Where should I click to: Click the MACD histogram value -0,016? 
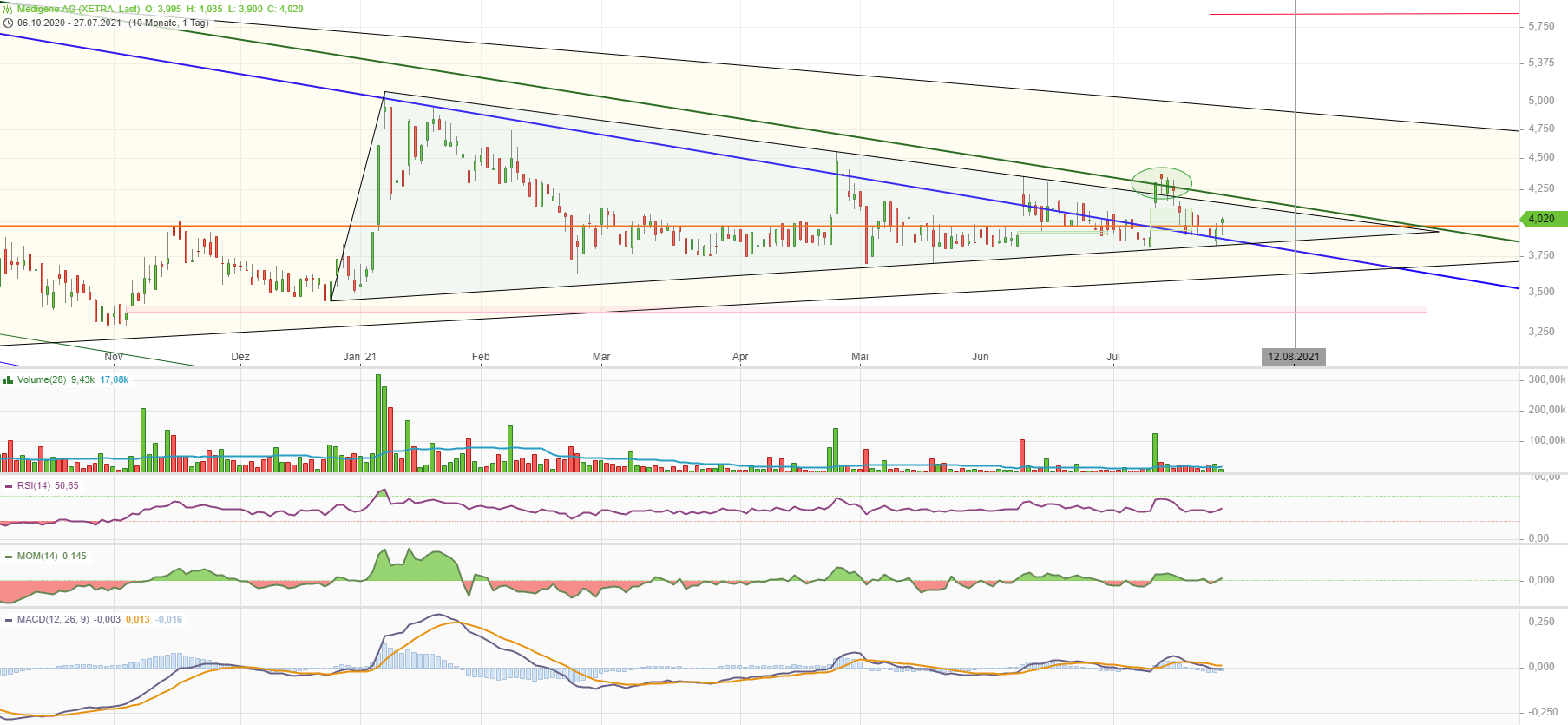click(x=169, y=620)
